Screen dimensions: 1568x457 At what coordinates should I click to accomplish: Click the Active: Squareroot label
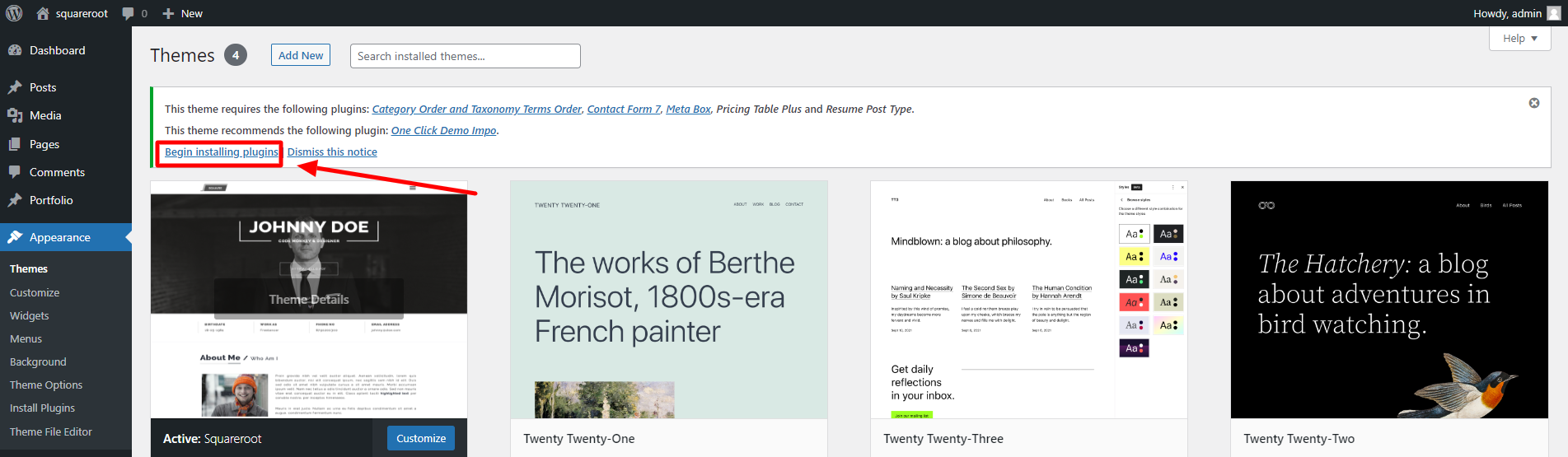(x=212, y=439)
